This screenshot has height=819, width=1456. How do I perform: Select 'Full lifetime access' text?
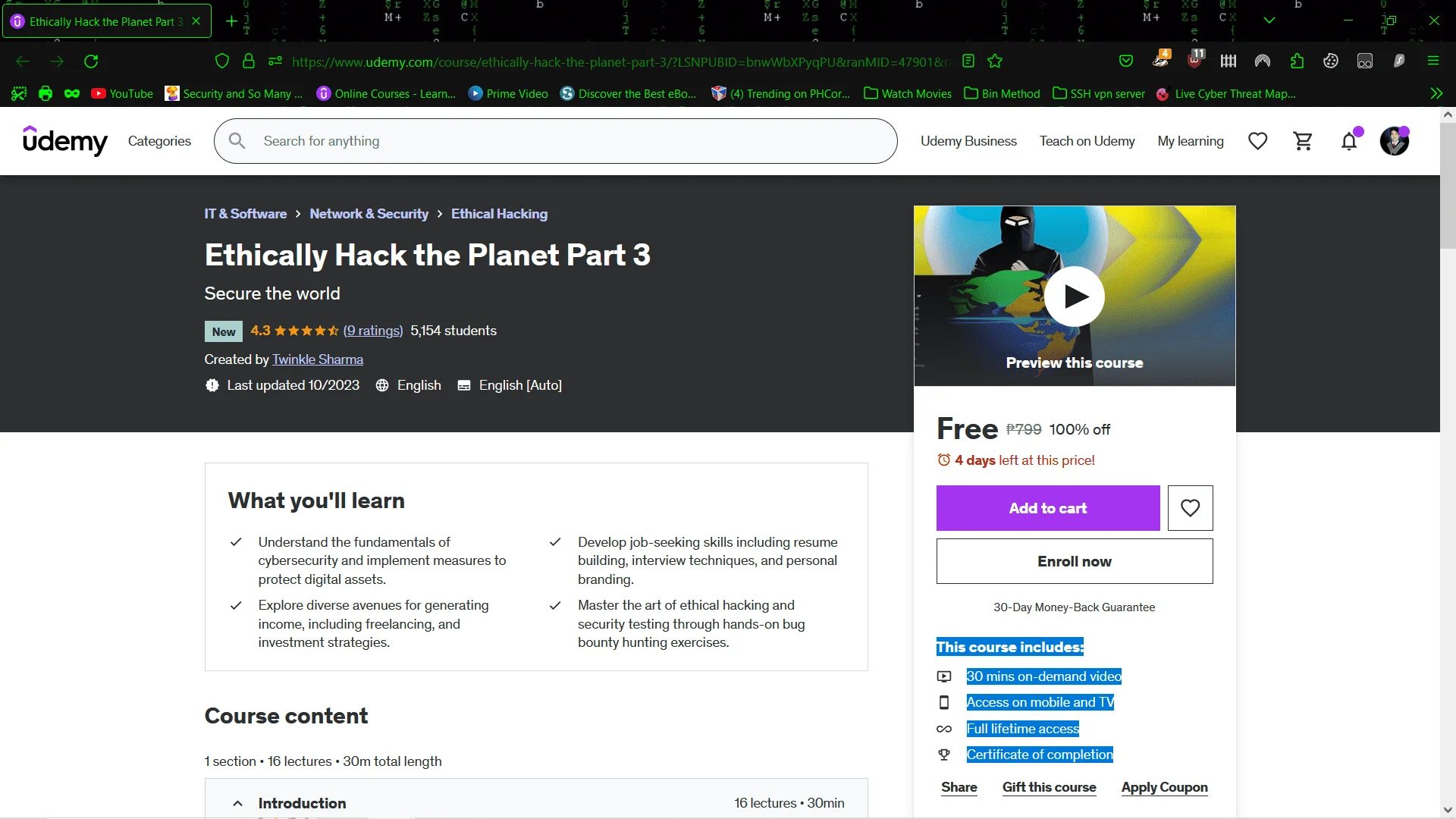[1022, 729]
